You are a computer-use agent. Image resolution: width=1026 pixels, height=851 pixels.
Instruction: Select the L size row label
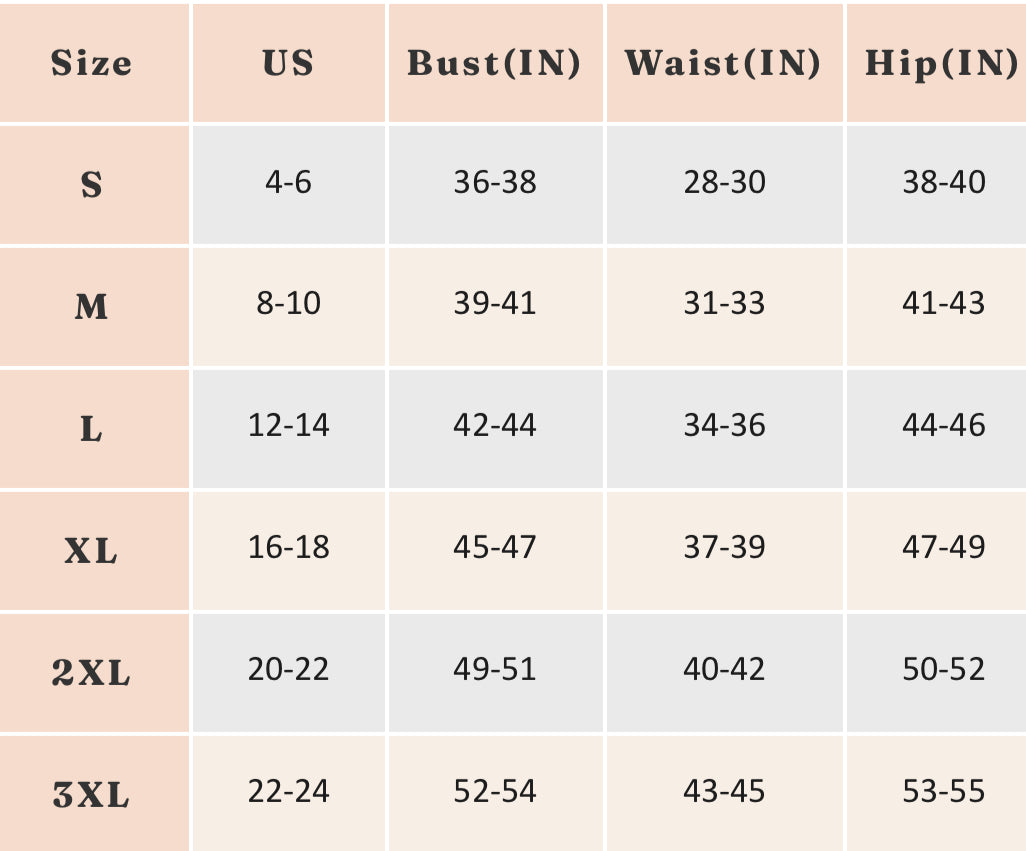pos(91,429)
